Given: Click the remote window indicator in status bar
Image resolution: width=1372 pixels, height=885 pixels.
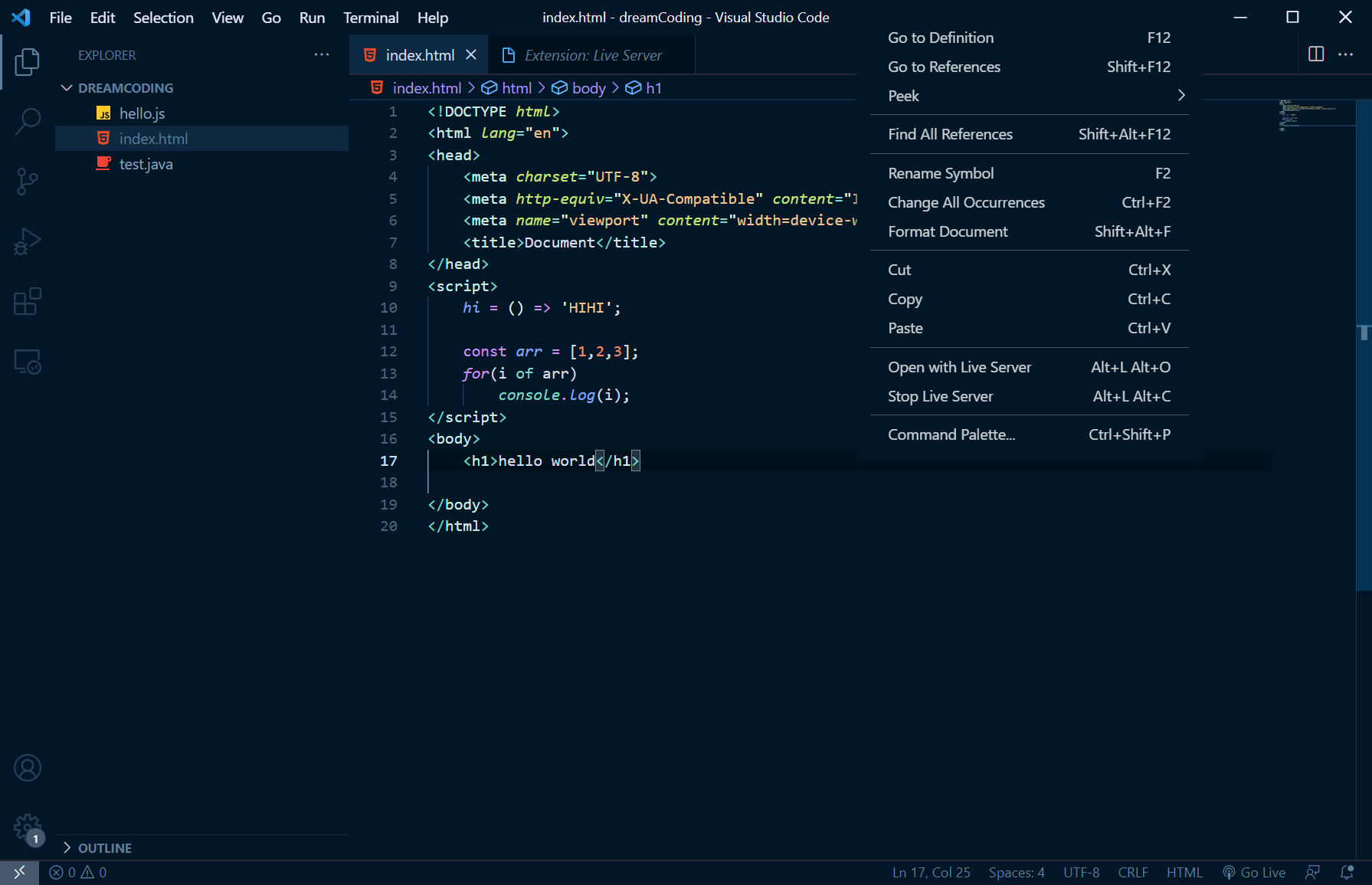Looking at the screenshot, I should tap(19, 872).
